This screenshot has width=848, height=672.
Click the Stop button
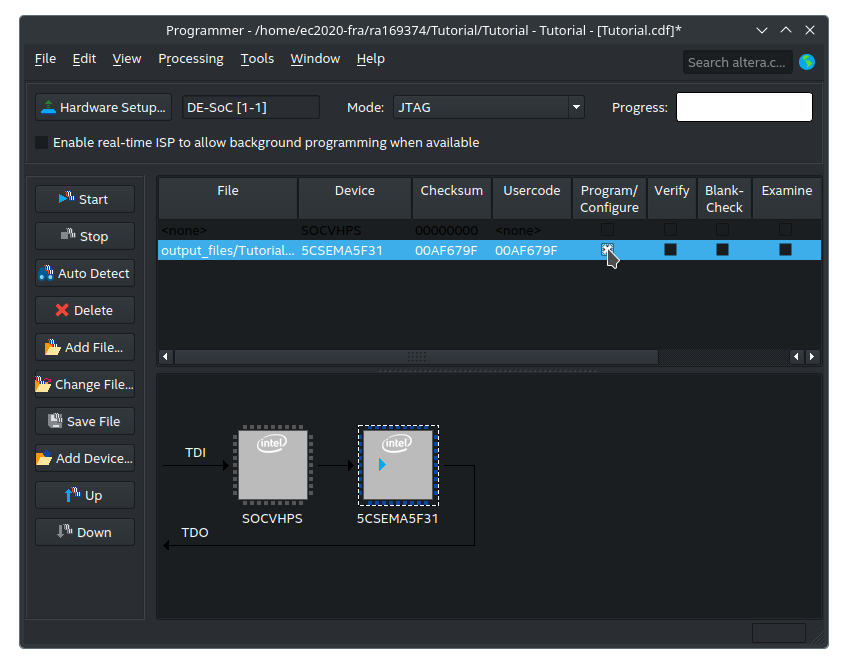pyautogui.click(x=85, y=236)
